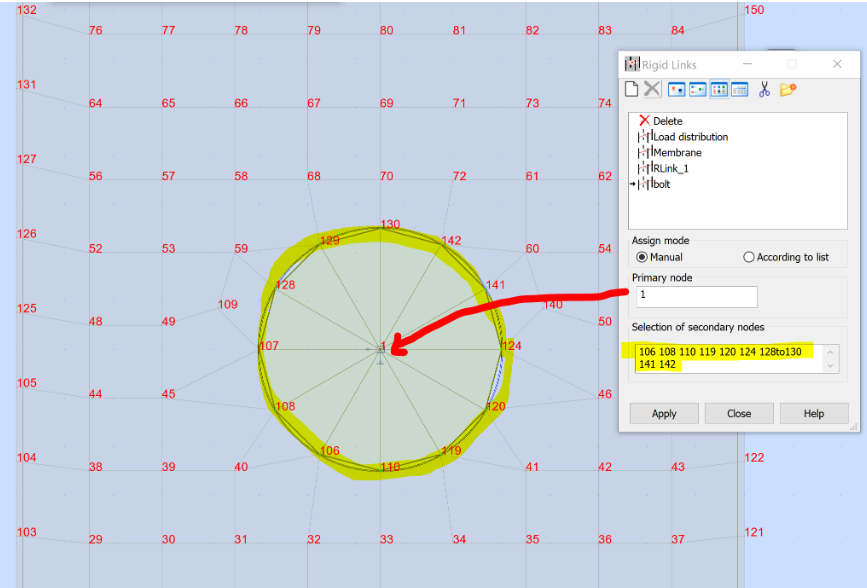Choose the RLink_1 definition
The image size is (867, 588).
coord(672,169)
